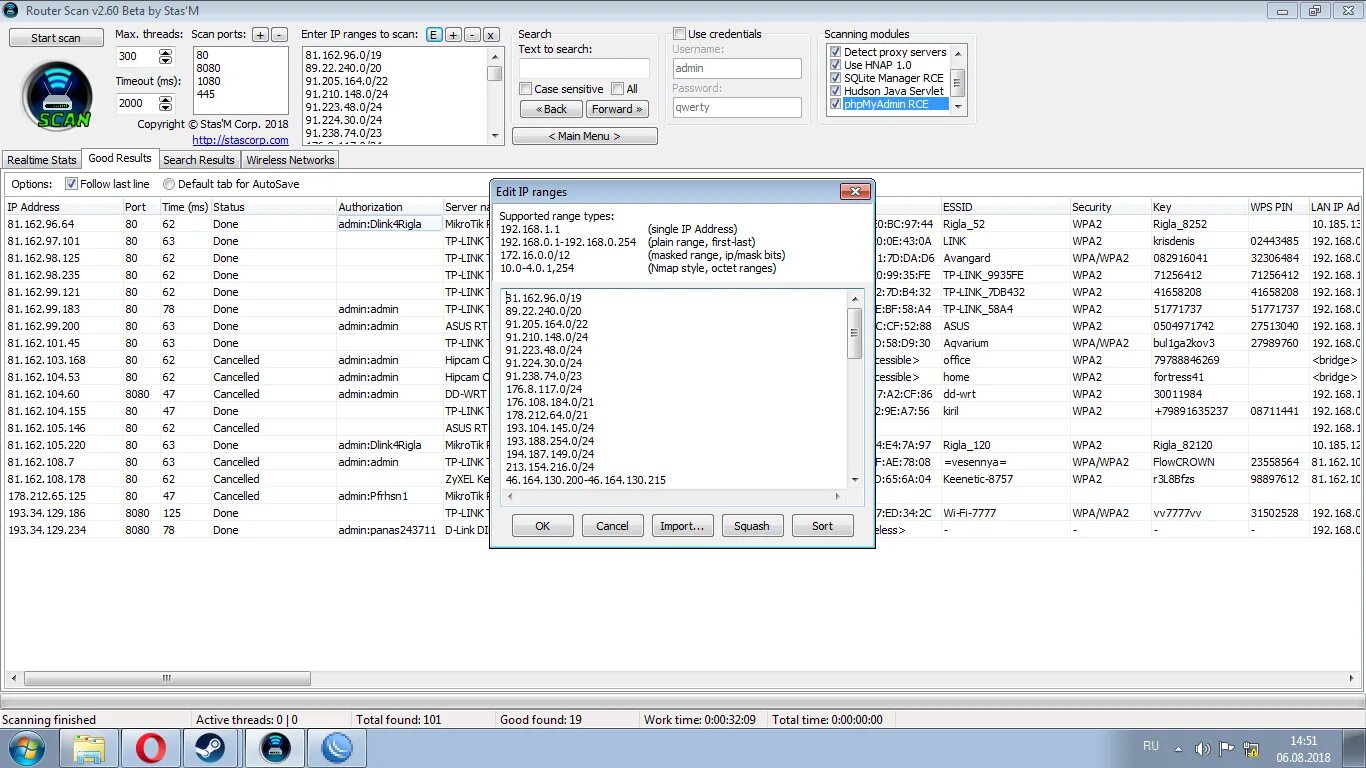Click the Edit IP ranges vertical scrollbar thumb
The height and width of the screenshot is (768, 1366).
pyautogui.click(x=854, y=333)
